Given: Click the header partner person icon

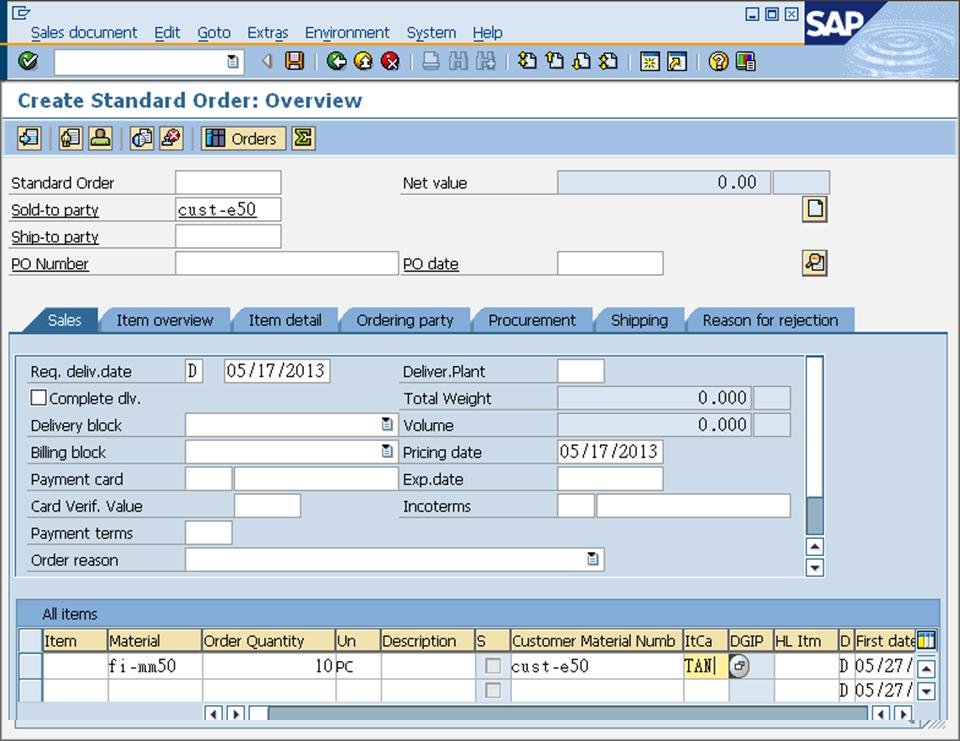Looking at the screenshot, I should pos(100,138).
